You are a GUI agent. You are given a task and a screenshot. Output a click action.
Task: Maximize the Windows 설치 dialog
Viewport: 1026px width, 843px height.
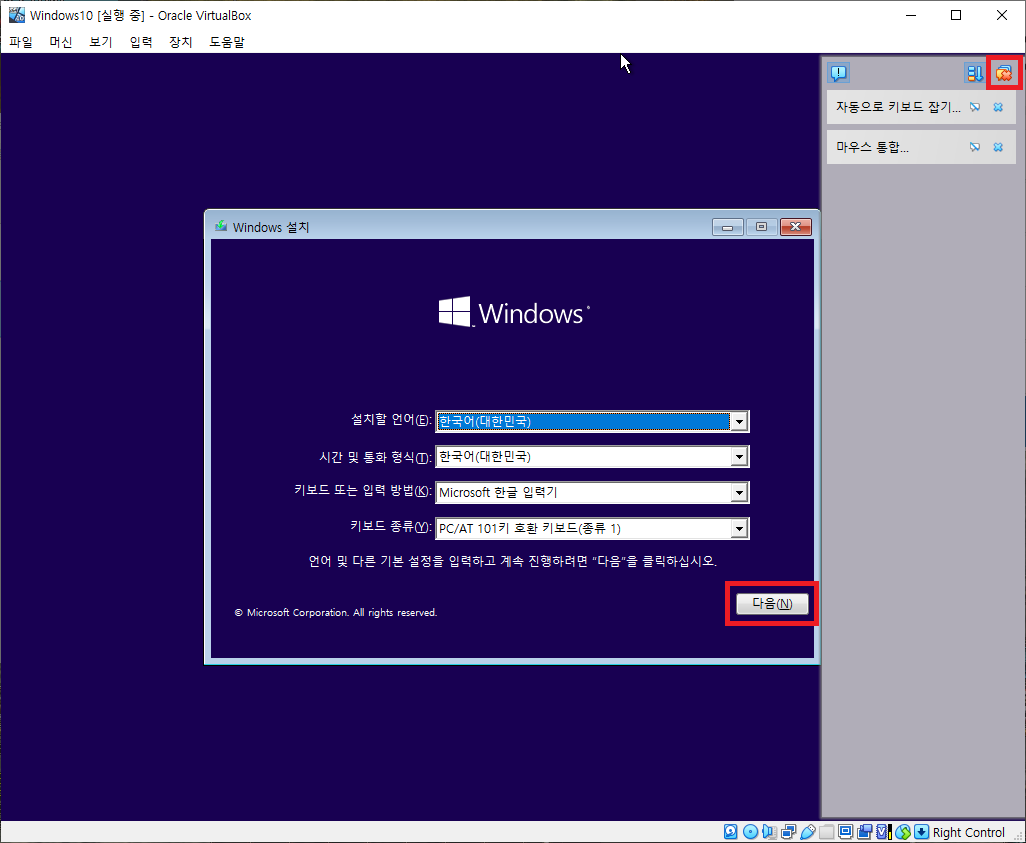tap(761, 227)
